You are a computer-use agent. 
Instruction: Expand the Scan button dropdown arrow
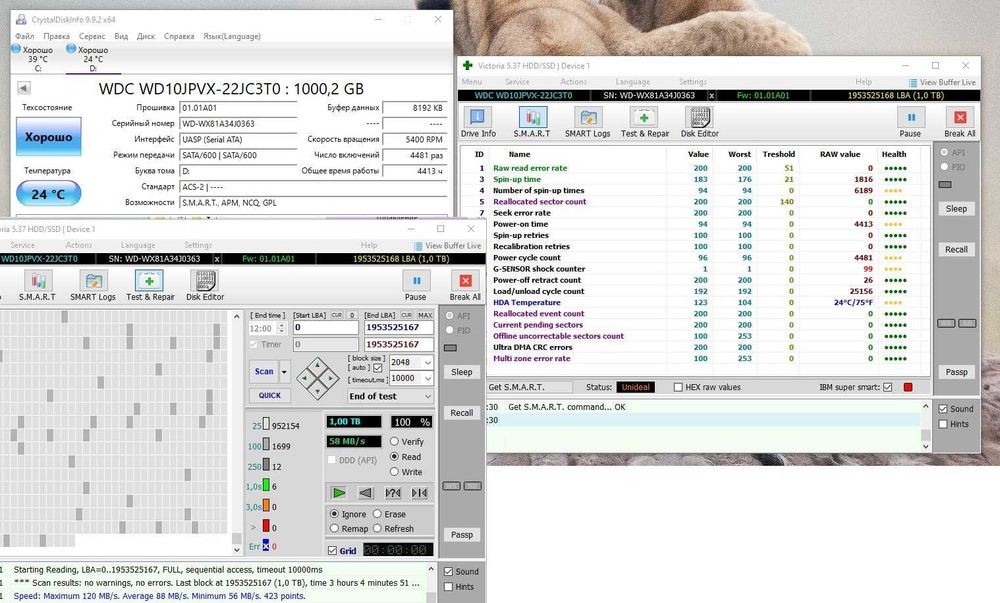click(x=284, y=372)
